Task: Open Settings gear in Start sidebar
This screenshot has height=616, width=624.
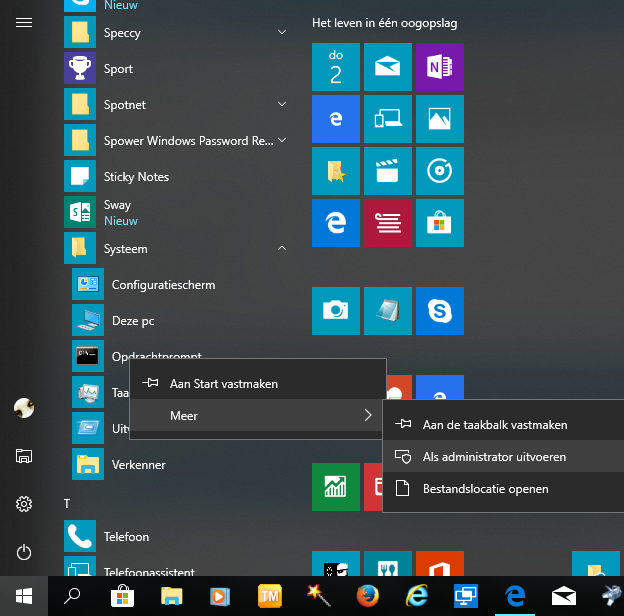Action: pos(24,504)
